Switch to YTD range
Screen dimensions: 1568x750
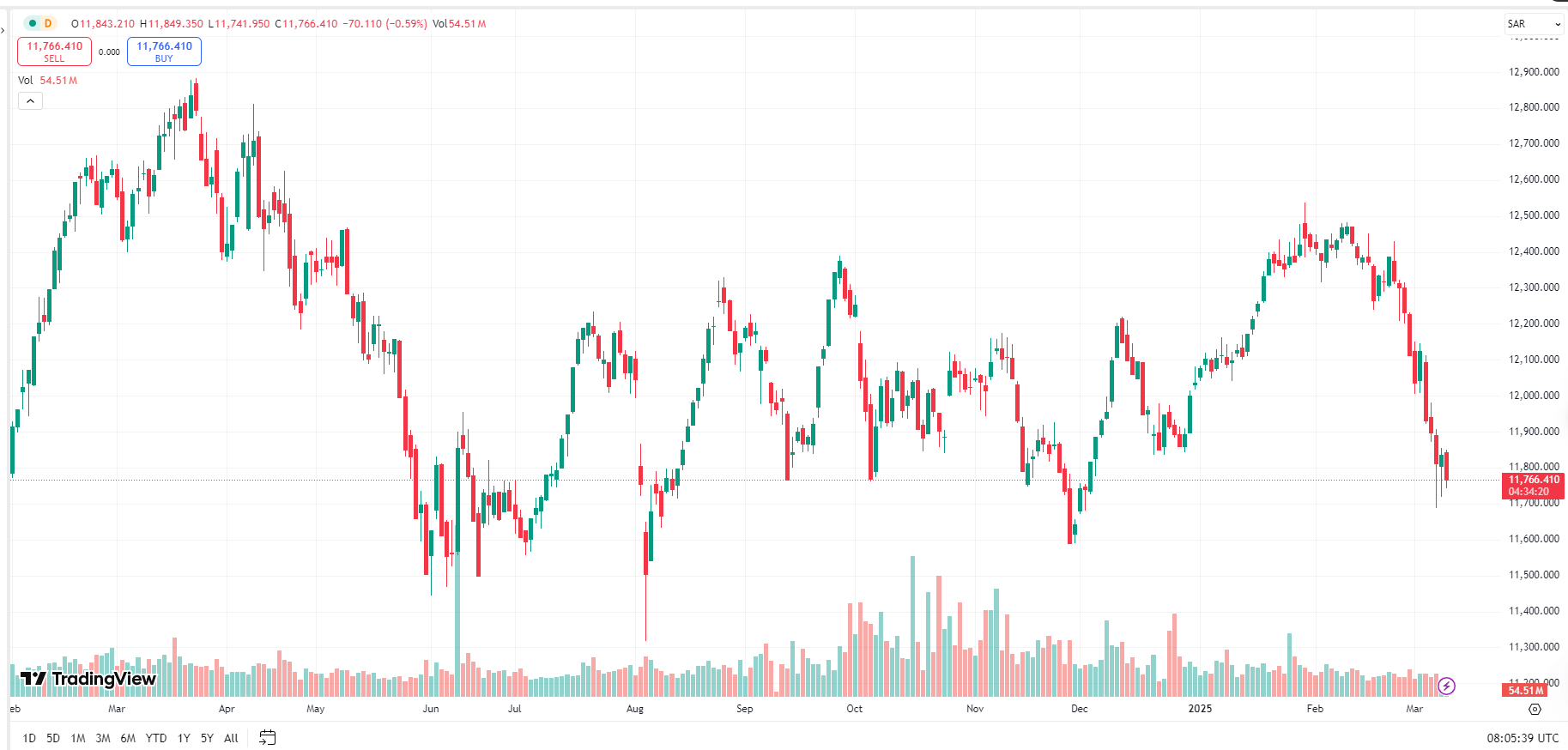coord(156,738)
